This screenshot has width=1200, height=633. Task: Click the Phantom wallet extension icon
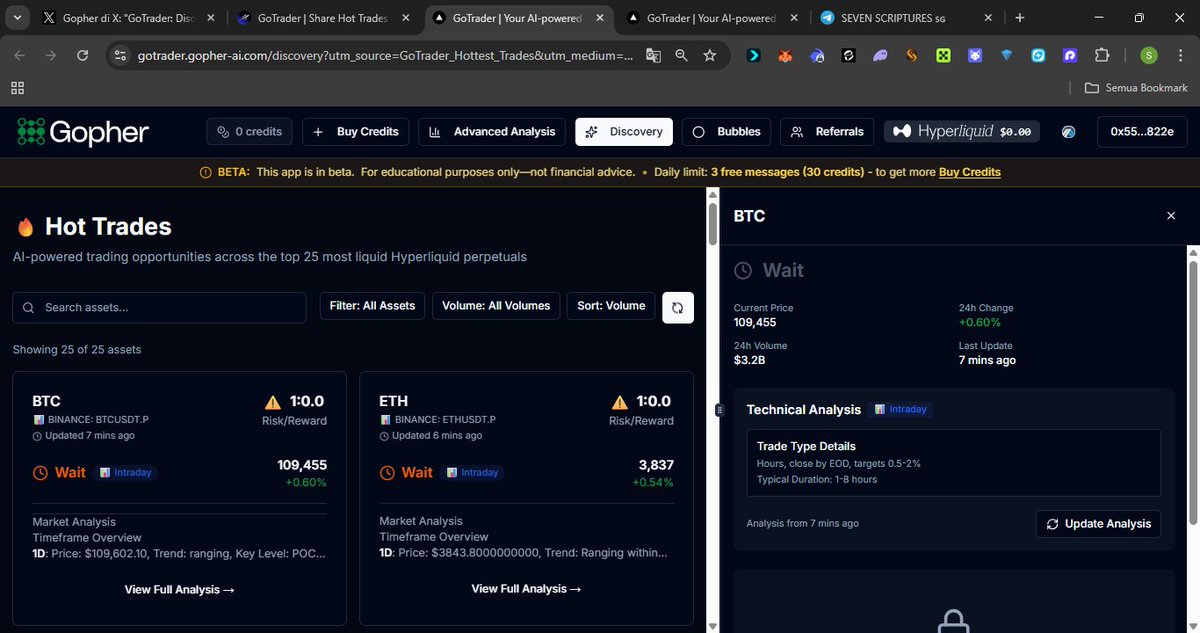click(879, 56)
